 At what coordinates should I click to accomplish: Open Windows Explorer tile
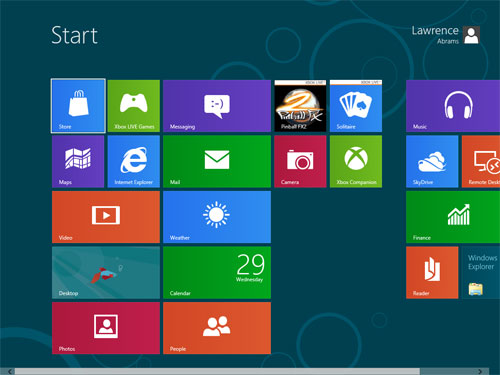click(x=481, y=273)
